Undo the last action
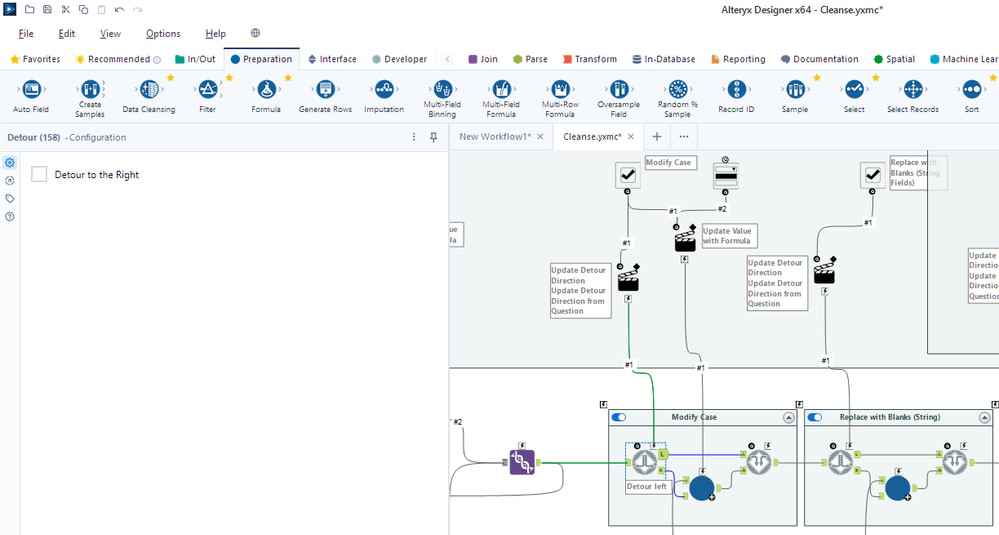Image resolution: width=999 pixels, height=535 pixels. pyautogui.click(x=119, y=10)
